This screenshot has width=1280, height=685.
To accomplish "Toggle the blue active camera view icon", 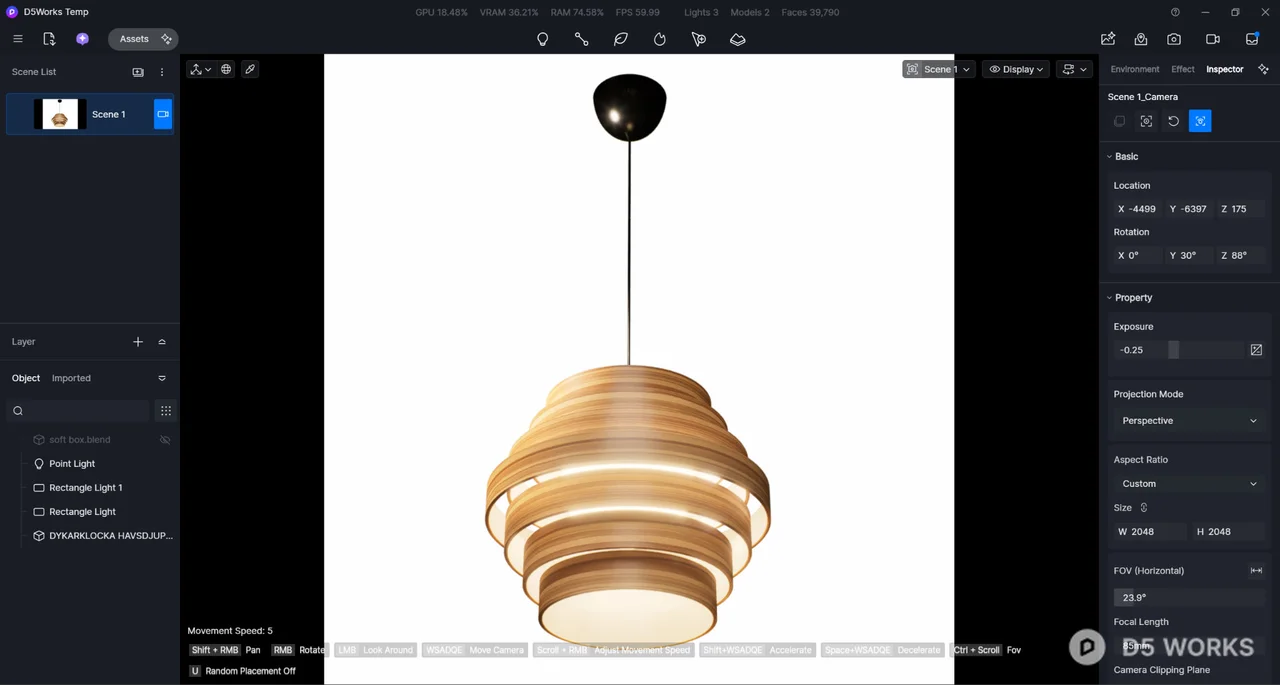I will [1200, 121].
